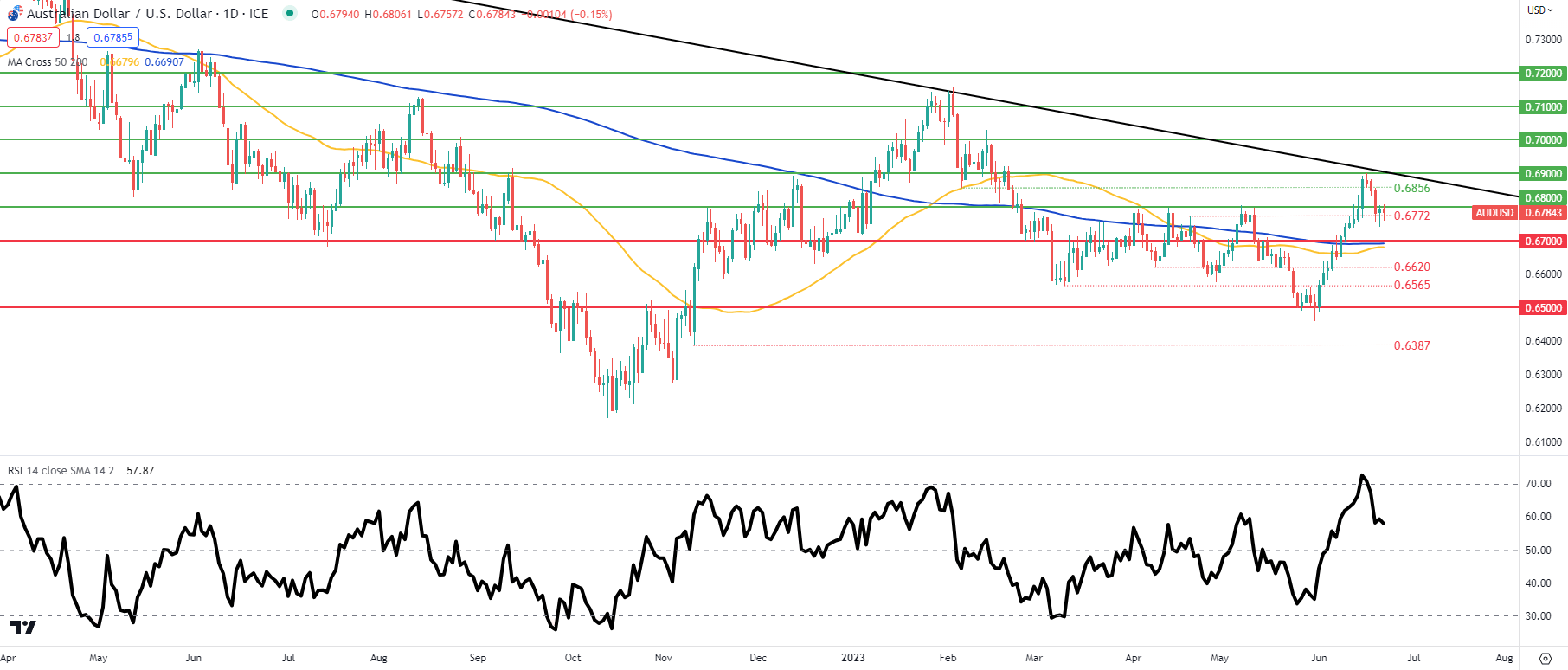Click the MA 50 value 0.66796
Image resolution: width=1568 pixels, height=670 pixels.
(119, 62)
